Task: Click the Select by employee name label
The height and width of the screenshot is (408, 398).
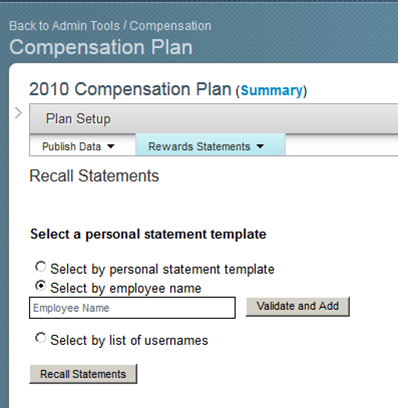Action: coord(126,288)
